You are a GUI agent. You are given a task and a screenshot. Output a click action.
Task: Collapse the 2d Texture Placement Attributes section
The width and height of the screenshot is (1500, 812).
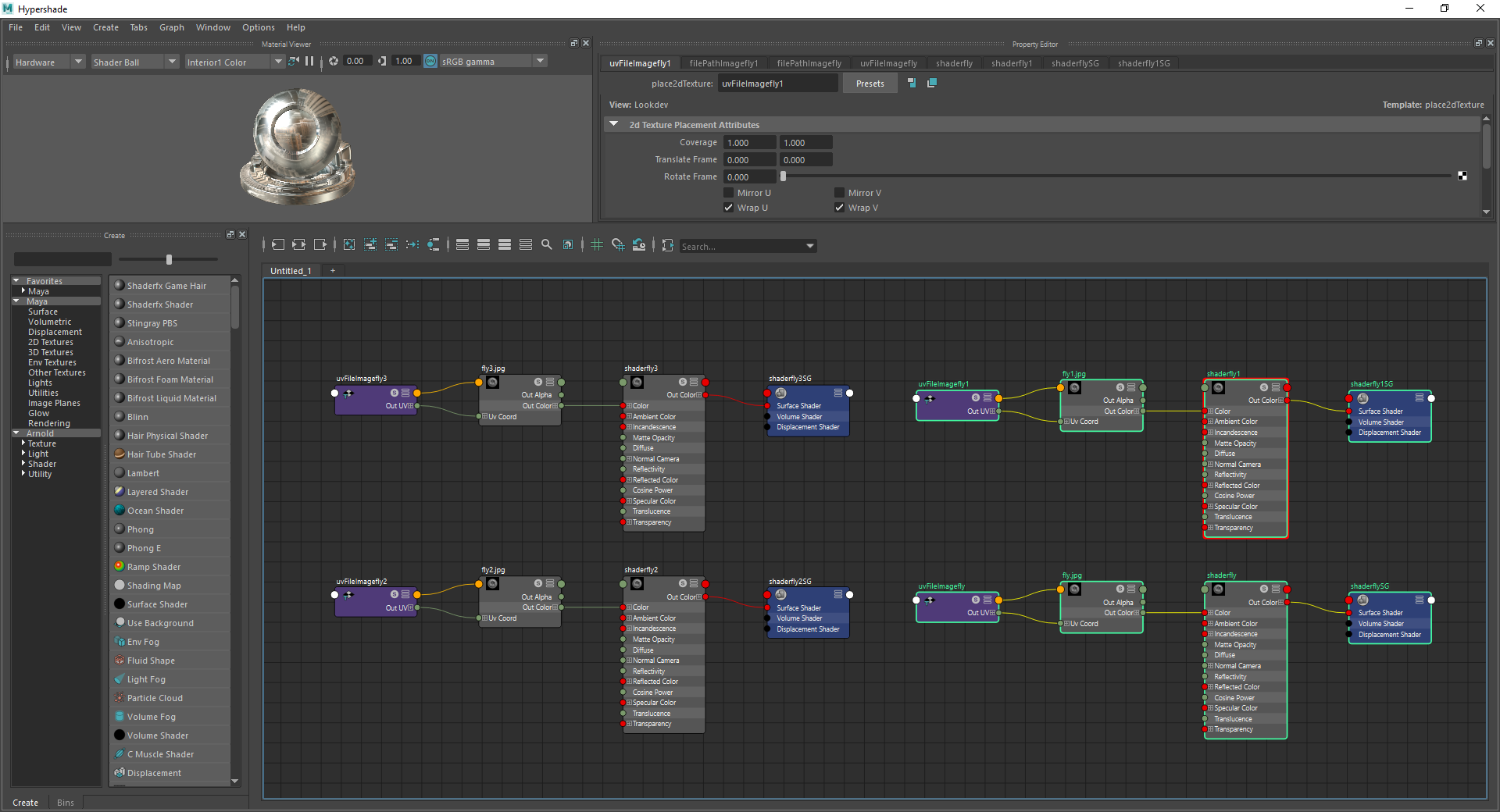614,124
